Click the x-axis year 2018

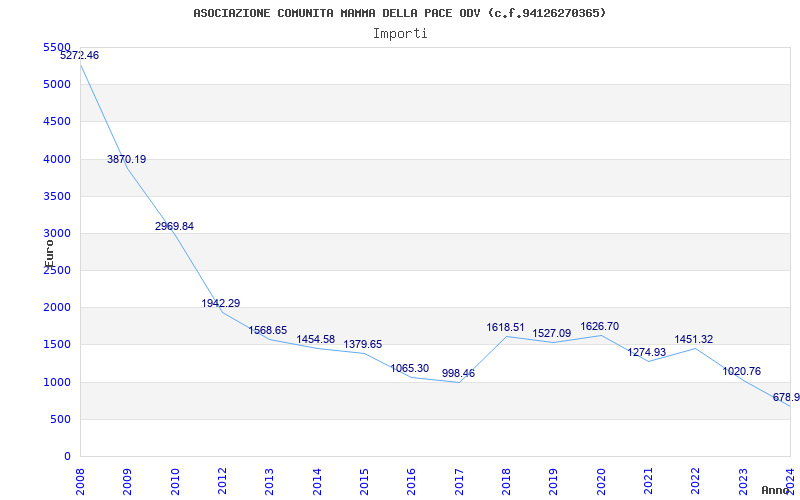pyautogui.click(x=506, y=482)
